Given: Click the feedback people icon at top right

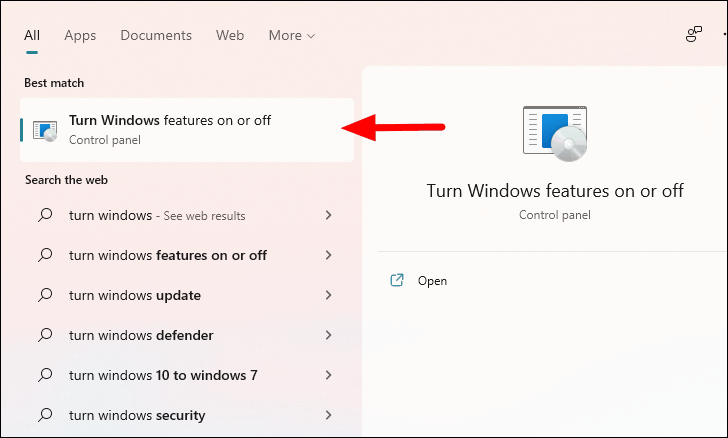Looking at the screenshot, I should click(694, 34).
